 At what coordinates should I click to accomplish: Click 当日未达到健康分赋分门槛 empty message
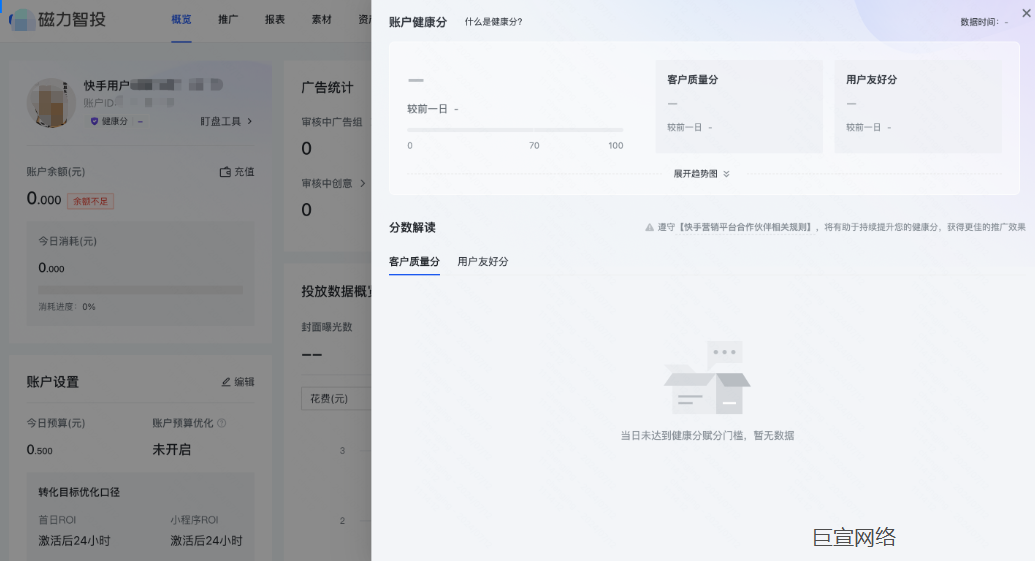(x=707, y=436)
